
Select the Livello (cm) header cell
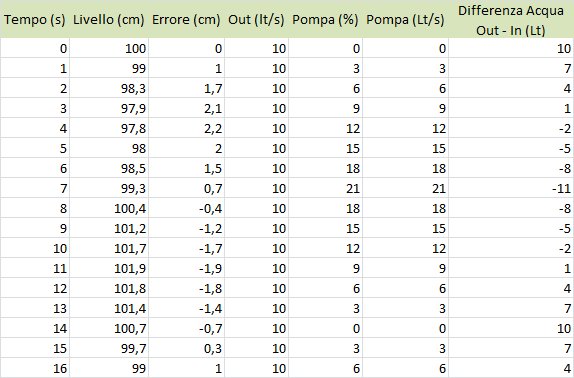(x=109, y=19)
